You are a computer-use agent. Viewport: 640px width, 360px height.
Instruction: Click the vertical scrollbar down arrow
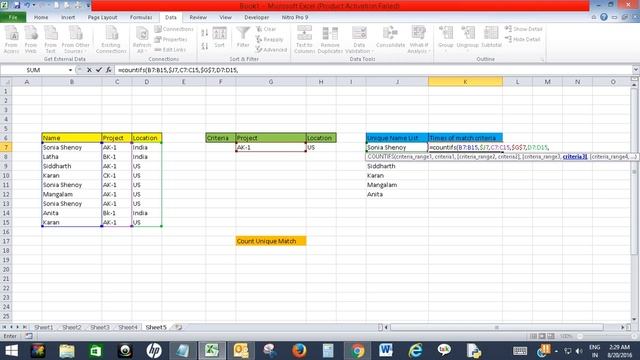(634, 319)
